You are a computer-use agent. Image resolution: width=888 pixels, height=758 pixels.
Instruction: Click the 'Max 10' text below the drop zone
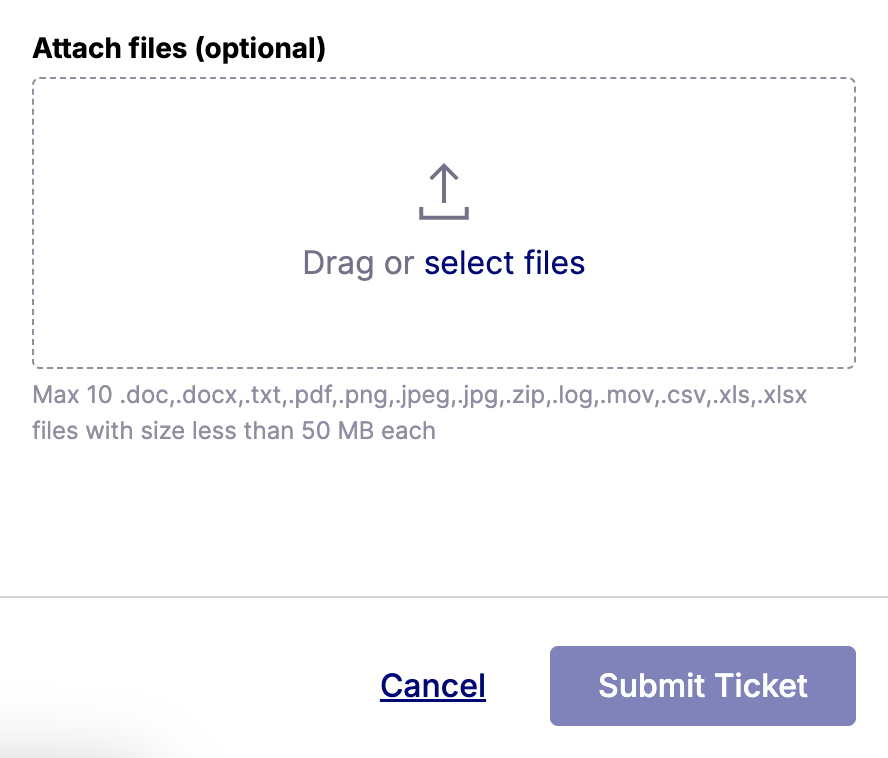[x=72, y=395]
